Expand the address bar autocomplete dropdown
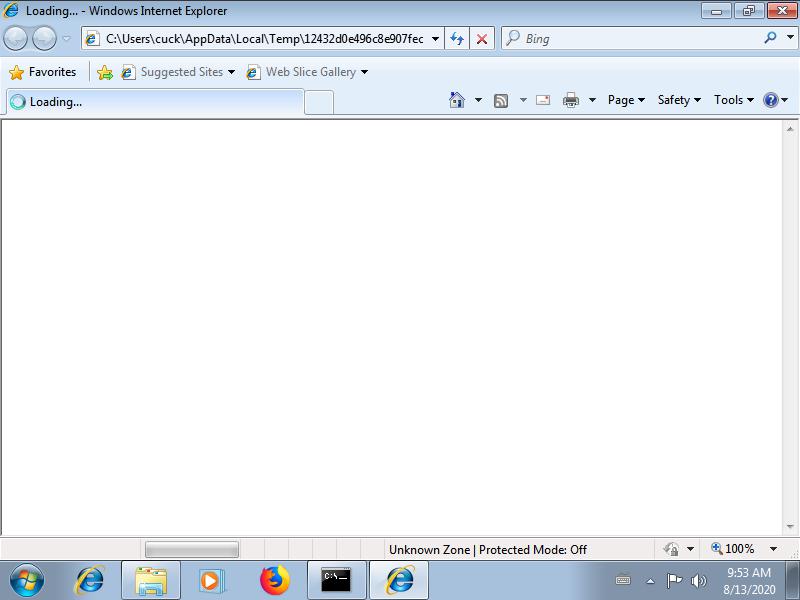 coord(435,39)
